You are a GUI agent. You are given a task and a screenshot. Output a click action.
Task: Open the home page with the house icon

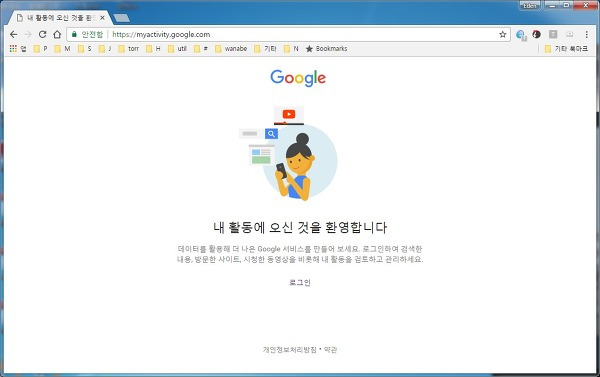click(x=57, y=34)
